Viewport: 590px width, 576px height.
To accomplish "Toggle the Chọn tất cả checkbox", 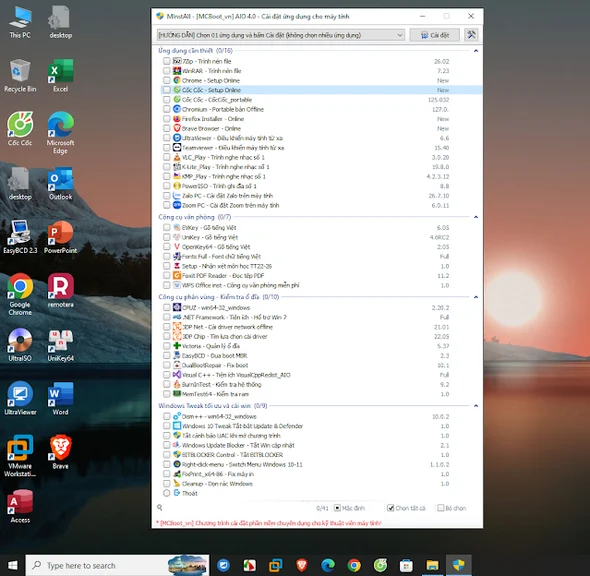I will pos(391,508).
